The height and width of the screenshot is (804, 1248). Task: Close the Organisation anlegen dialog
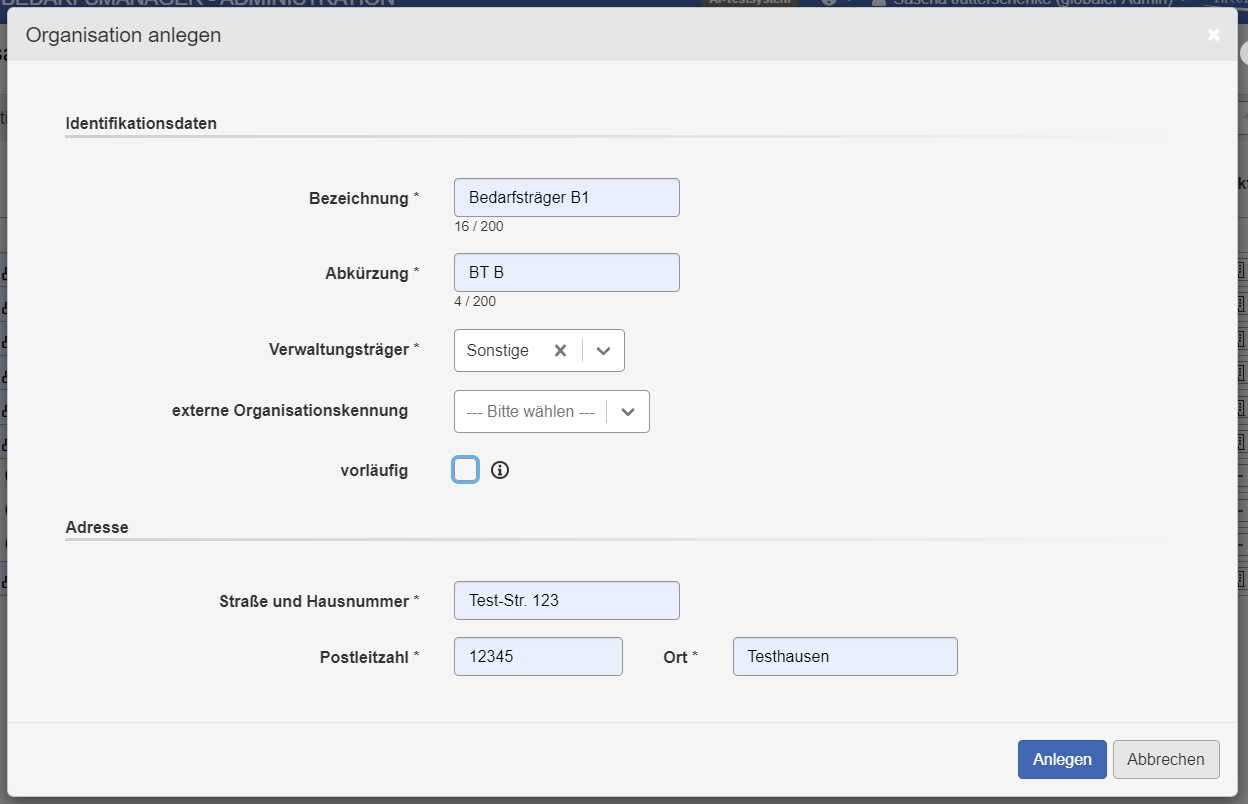(1213, 35)
